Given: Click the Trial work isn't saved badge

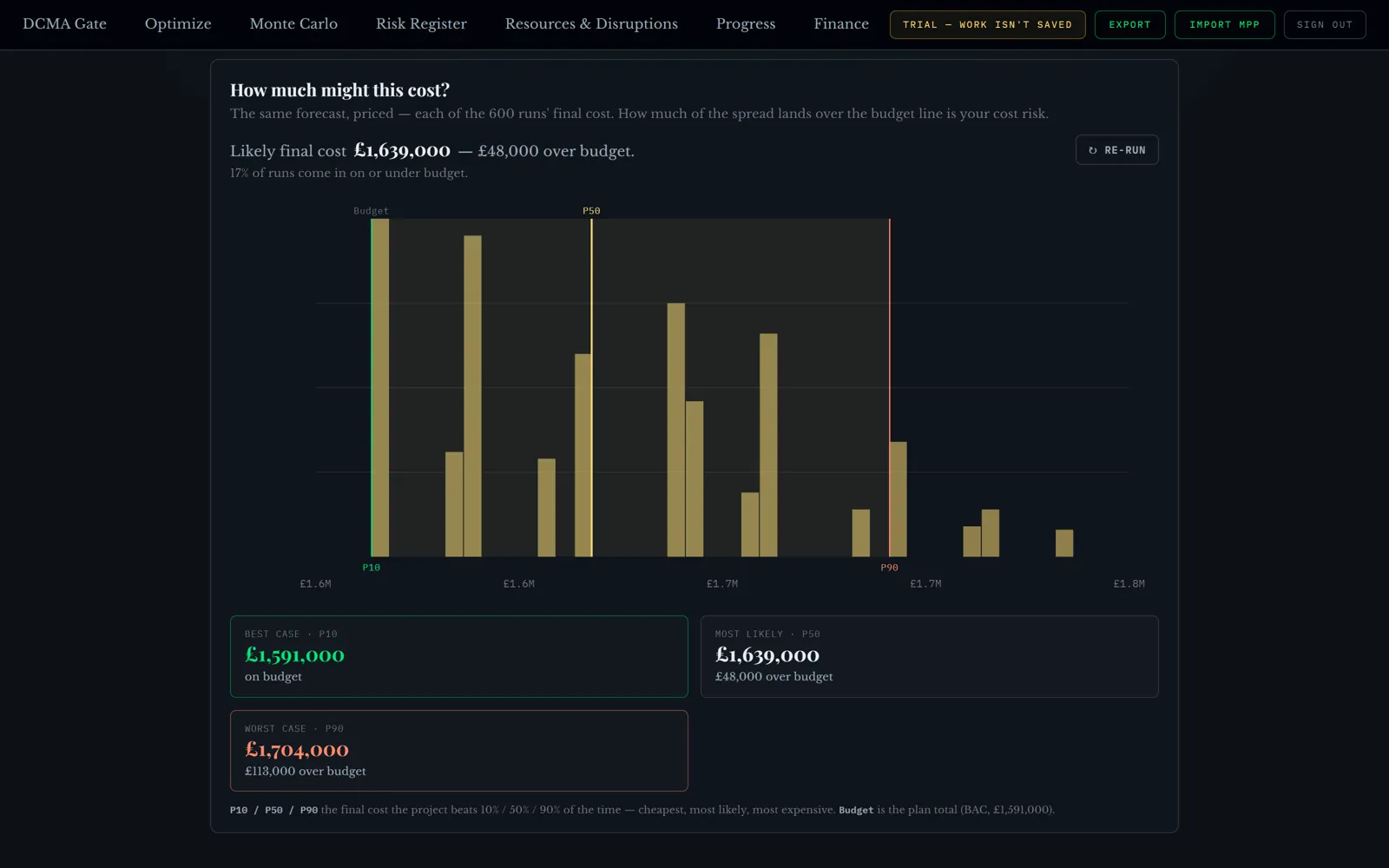Looking at the screenshot, I should 987,24.
